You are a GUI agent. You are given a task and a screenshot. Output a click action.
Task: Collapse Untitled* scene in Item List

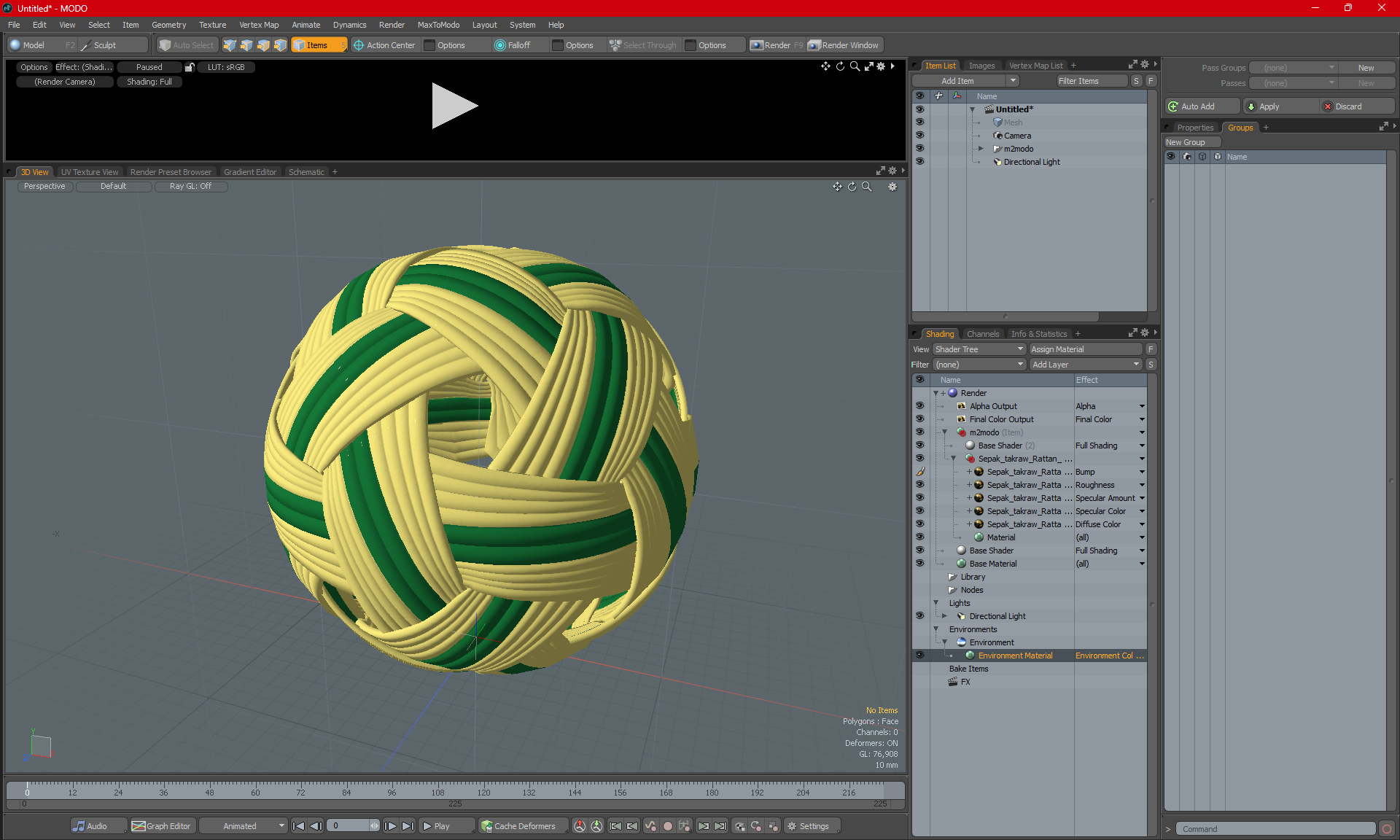pyautogui.click(x=972, y=109)
